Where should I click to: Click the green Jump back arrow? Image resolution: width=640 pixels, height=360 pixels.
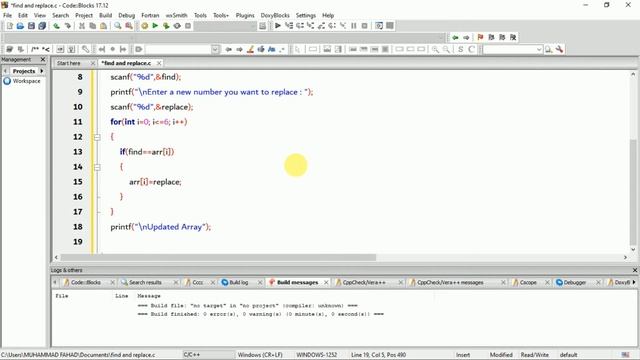pyautogui.click(x=455, y=37)
